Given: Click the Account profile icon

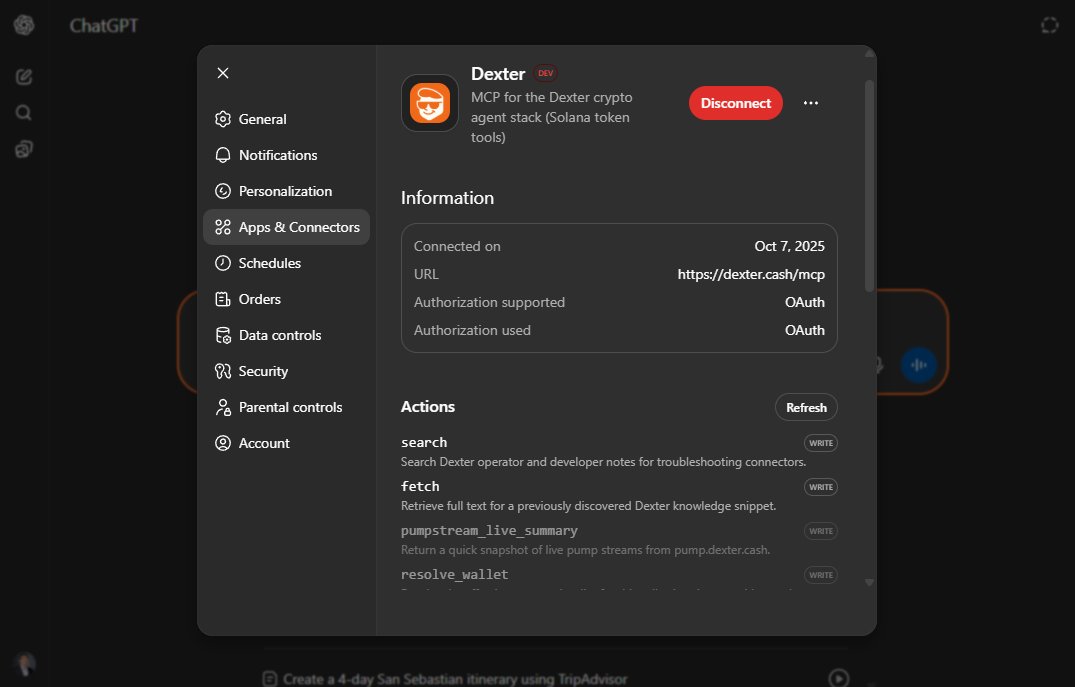Looking at the screenshot, I should click(x=223, y=443).
